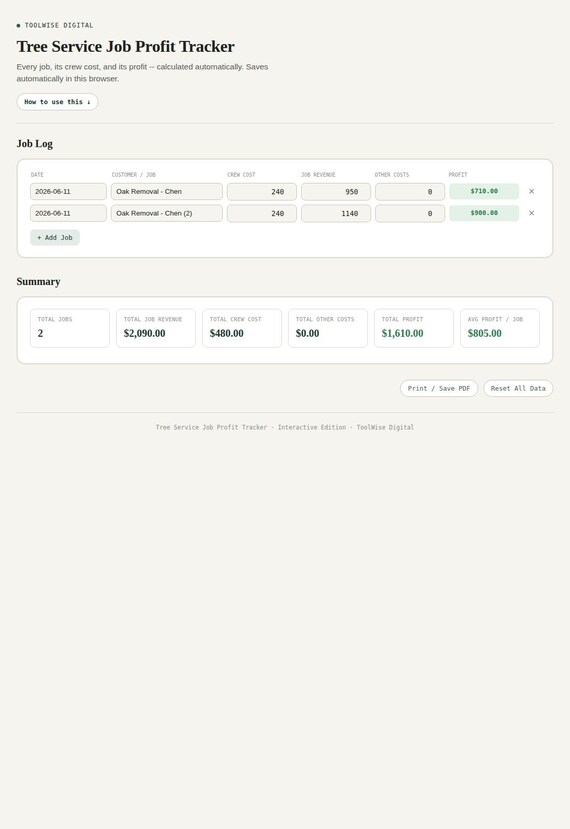The width and height of the screenshot is (570, 829).
Task: Edit other costs in the 950 revenue row
Action: click(x=410, y=192)
